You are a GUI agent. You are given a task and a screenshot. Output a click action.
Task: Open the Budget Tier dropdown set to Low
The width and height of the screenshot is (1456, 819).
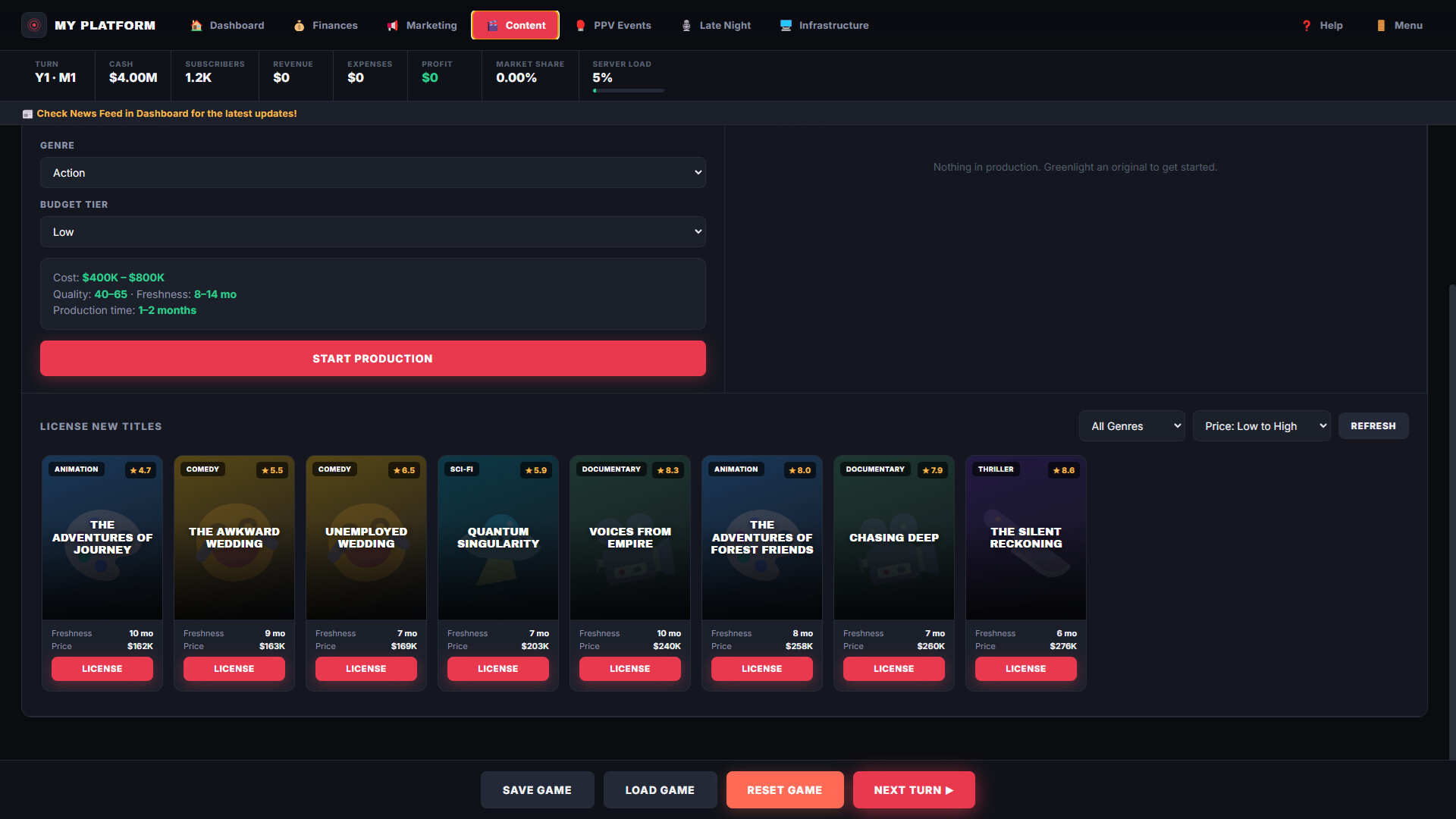point(373,232)
